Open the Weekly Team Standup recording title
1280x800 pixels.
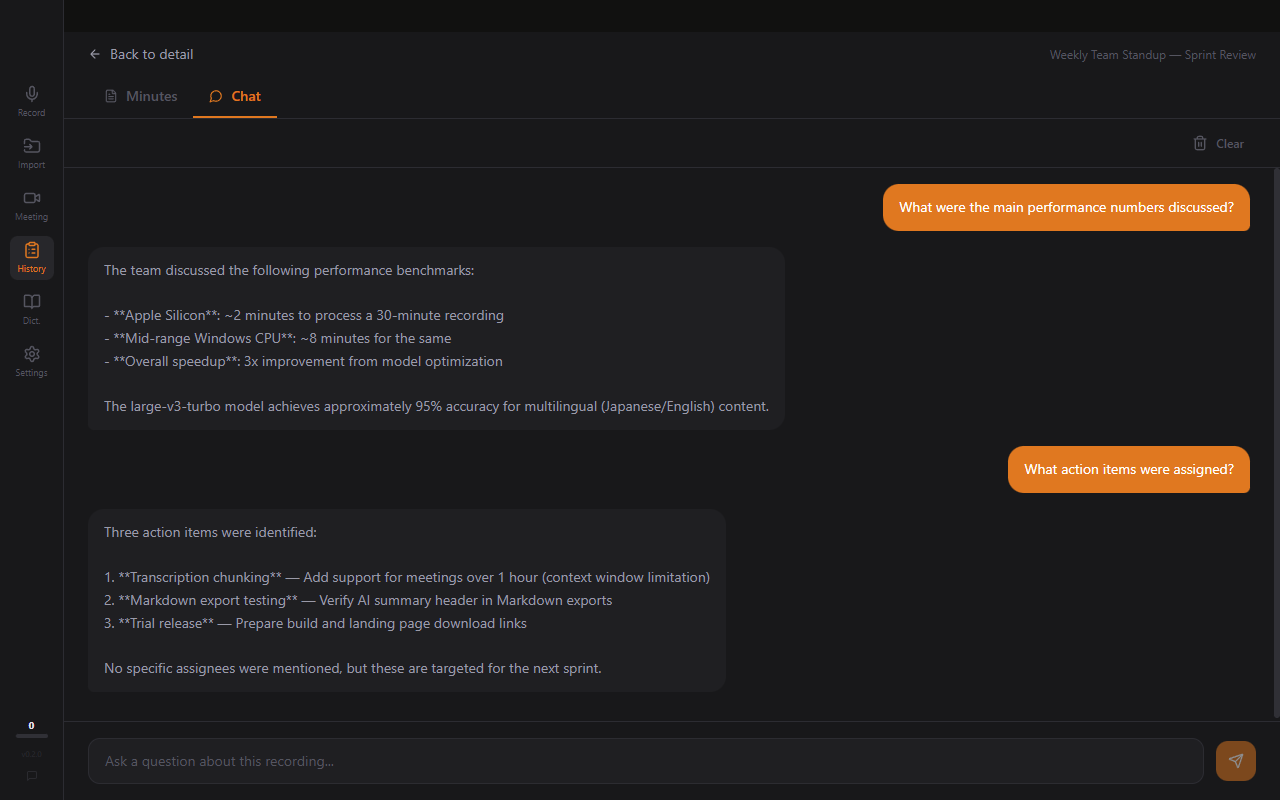pyautogui.click(x=1152, y=55)
